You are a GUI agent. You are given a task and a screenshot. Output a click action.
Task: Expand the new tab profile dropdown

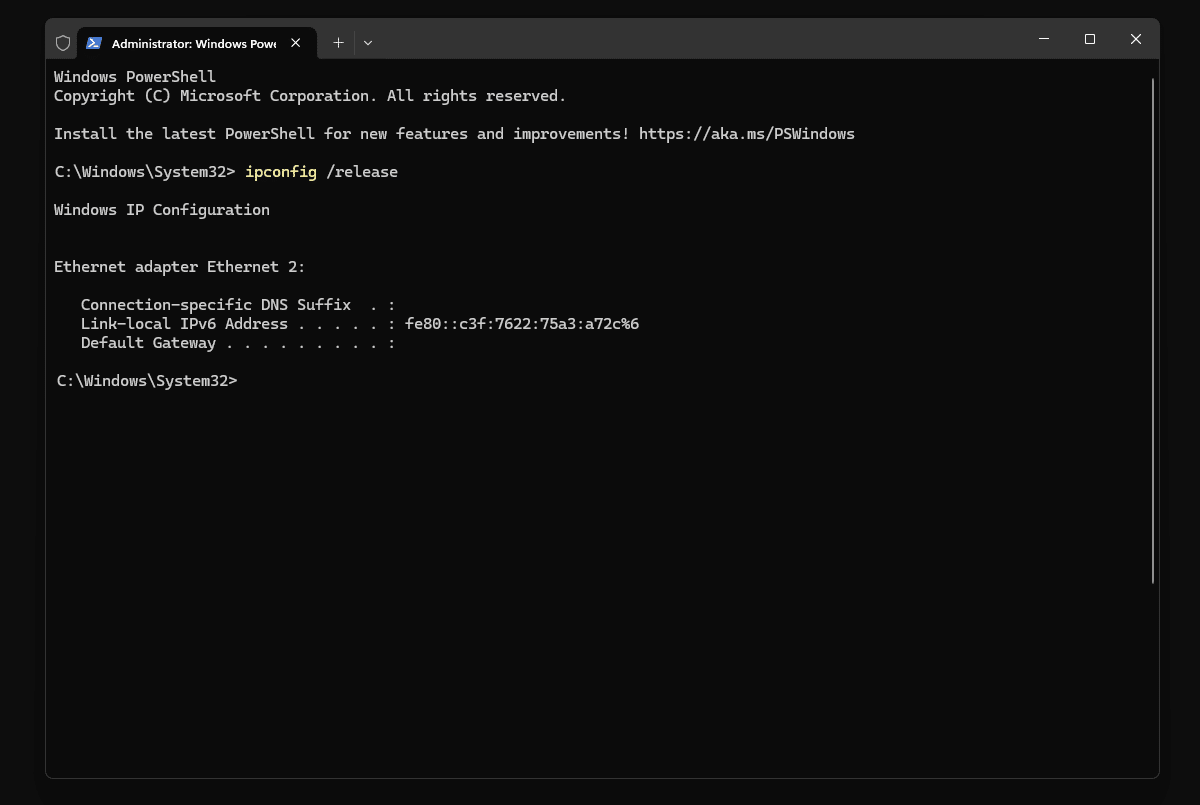(368, 43)
